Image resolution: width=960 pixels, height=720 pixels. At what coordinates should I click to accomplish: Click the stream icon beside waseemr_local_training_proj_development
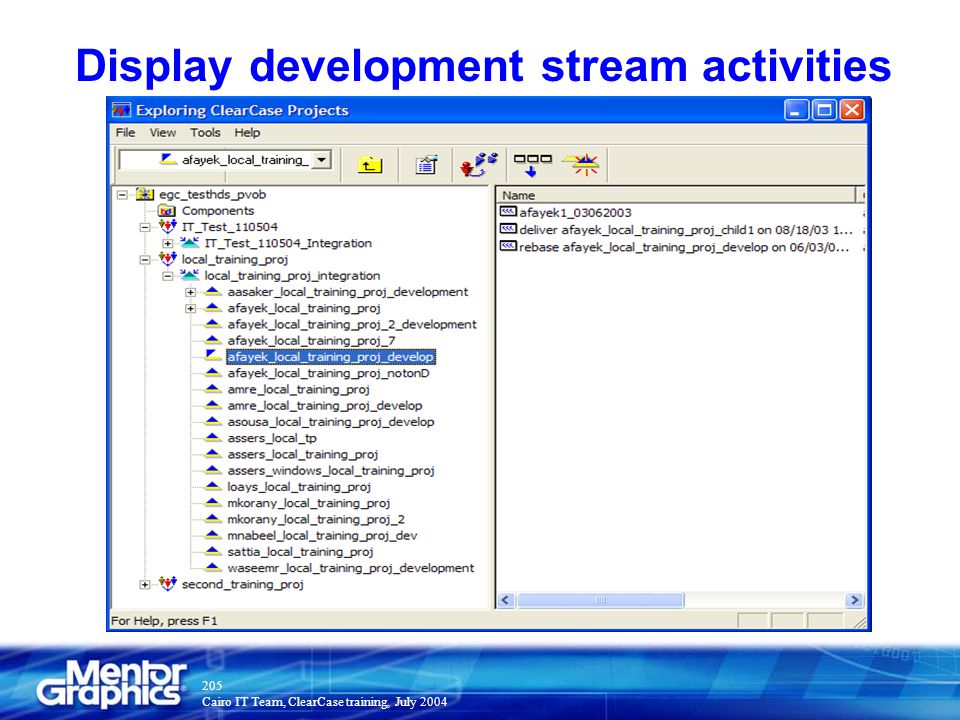pyautogui.click(x=213, y=568)
